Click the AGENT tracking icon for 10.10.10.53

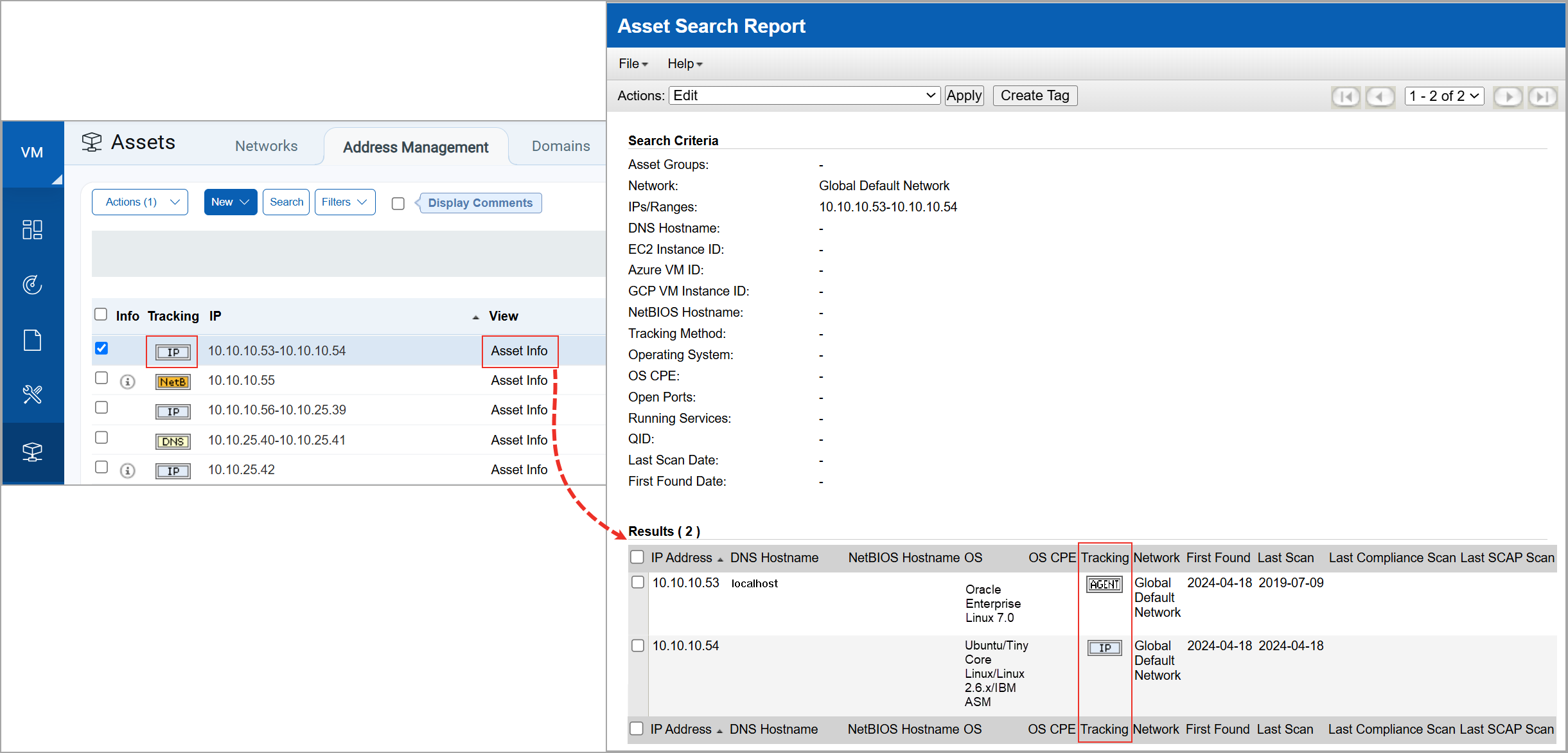pos(1104,584)
